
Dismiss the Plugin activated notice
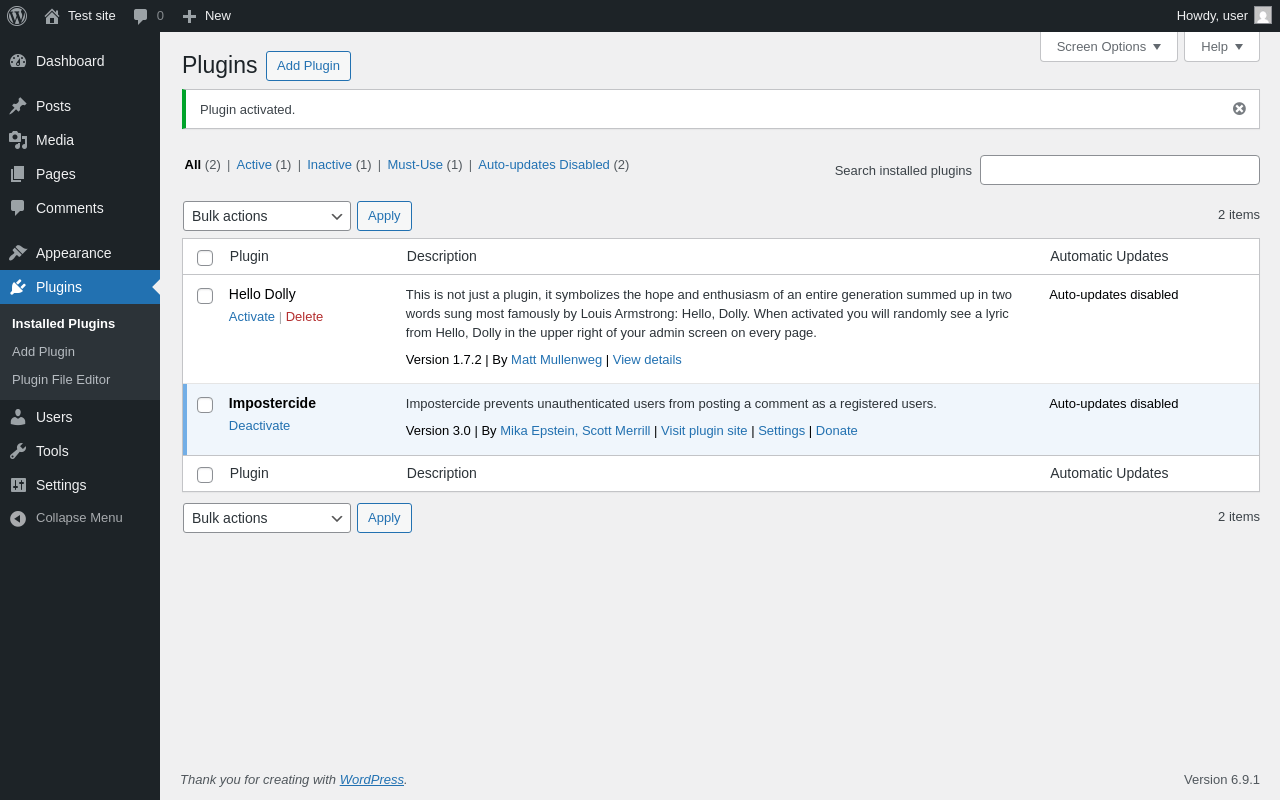click(1239, 109)
